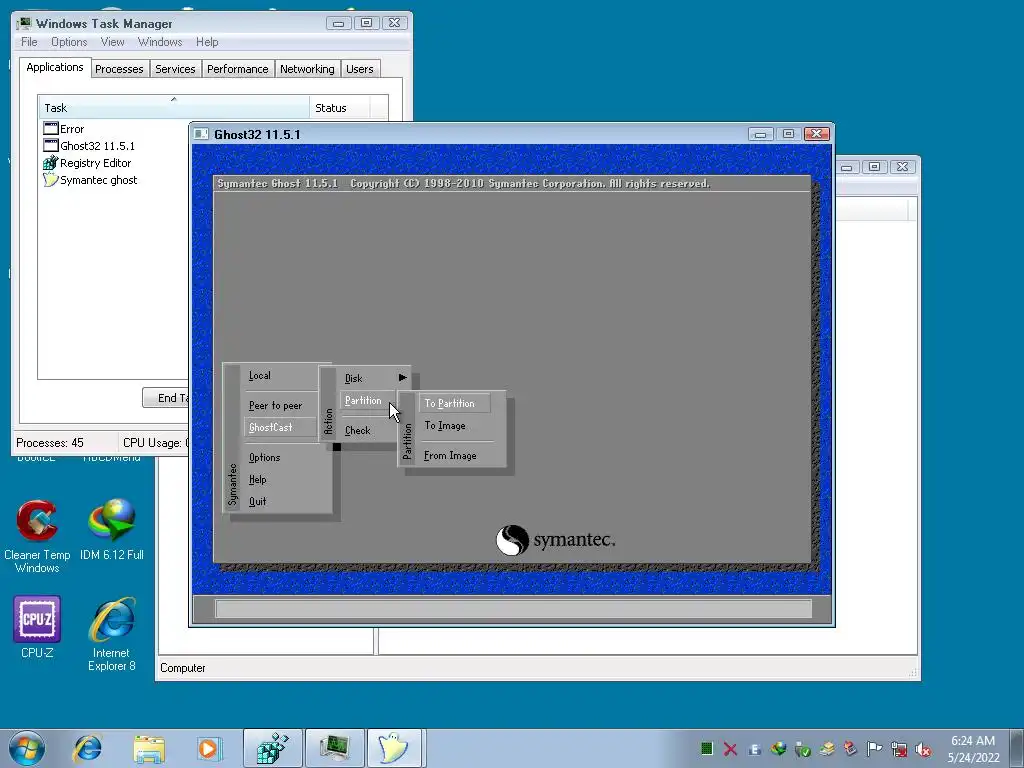Open Task Manager File menu

(29, 42)
